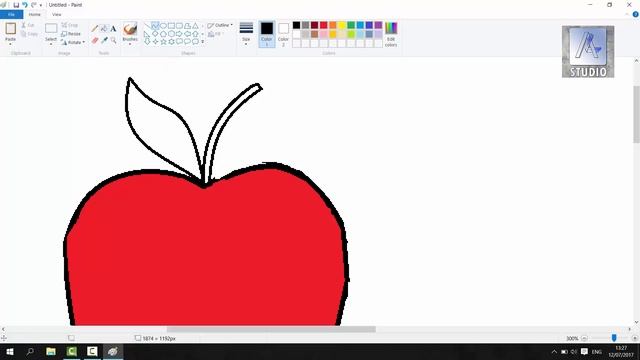The width and height of the screenshot is (640, 360).
Task: Click the vertical scrollbar thumb
Action: pos(637,115)
